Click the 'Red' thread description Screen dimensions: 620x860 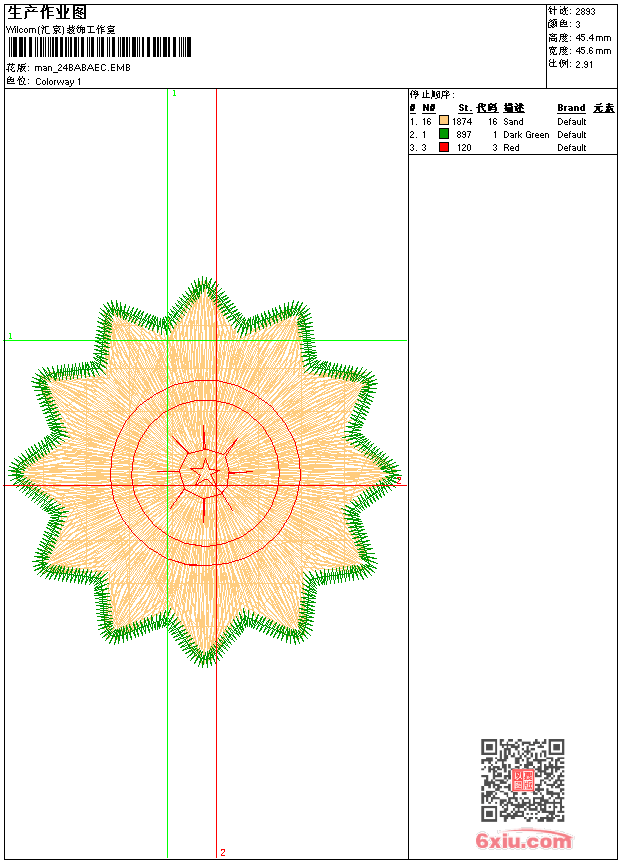point(511,148)
